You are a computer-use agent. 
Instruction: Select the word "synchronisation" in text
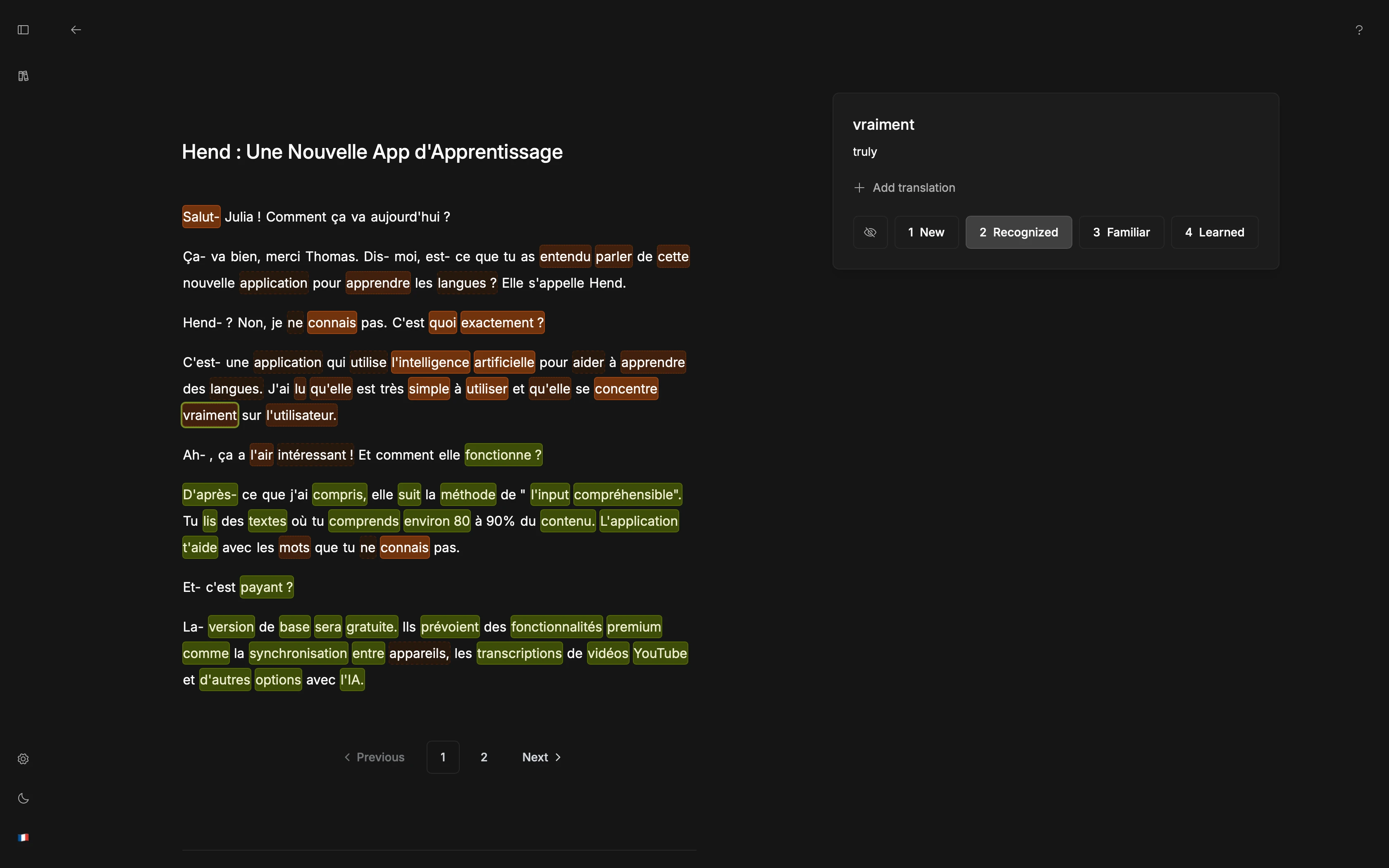(x=298, y=653)
